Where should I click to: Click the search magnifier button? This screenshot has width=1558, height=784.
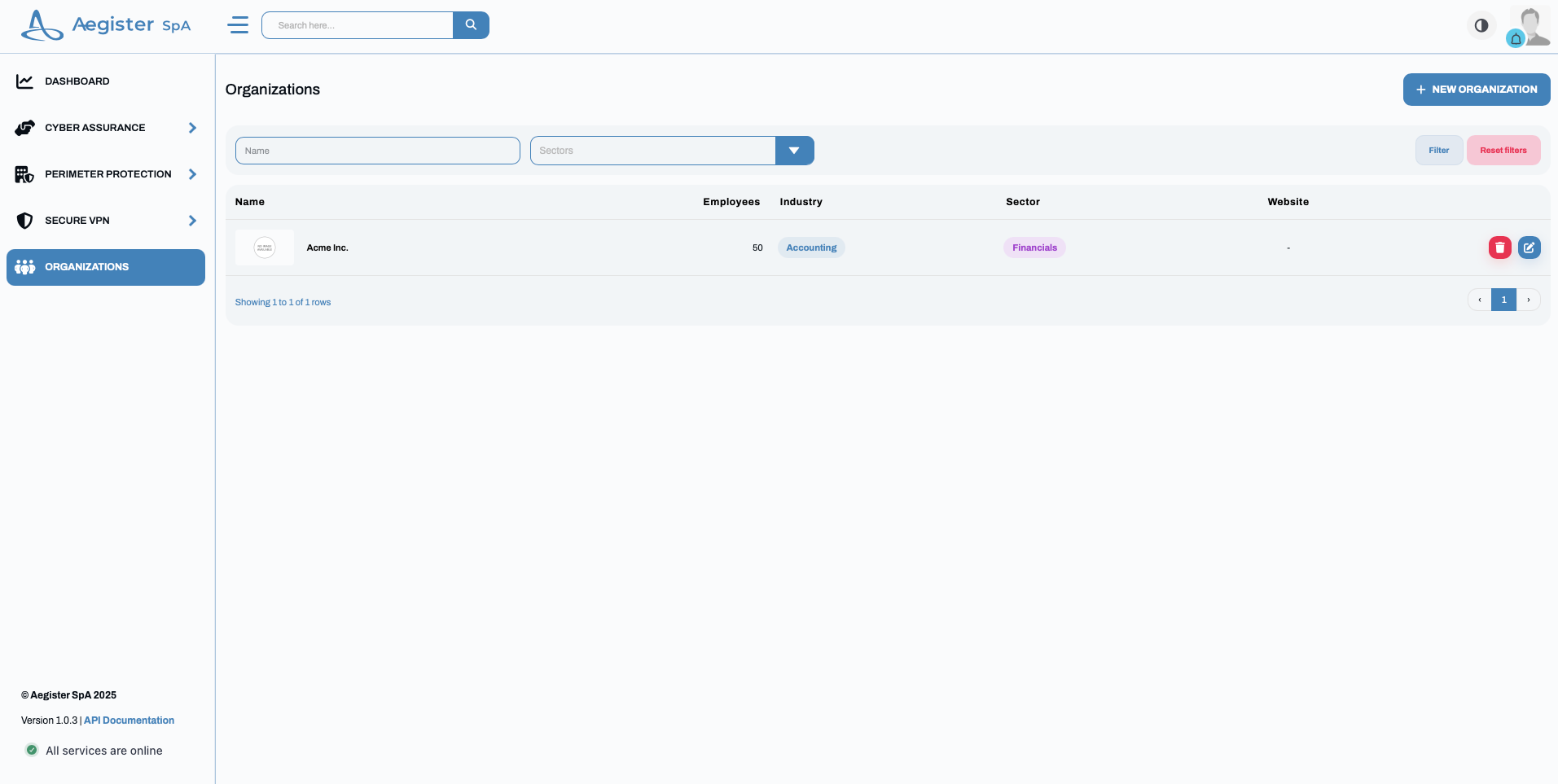coord(471,25)
